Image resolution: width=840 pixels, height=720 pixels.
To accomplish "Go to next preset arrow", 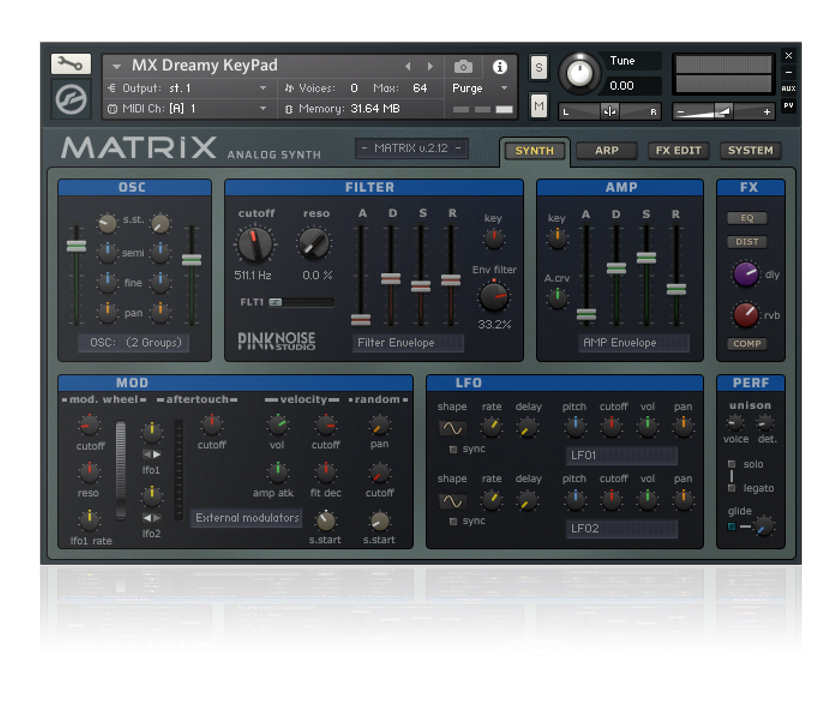I will click(430, 66).
